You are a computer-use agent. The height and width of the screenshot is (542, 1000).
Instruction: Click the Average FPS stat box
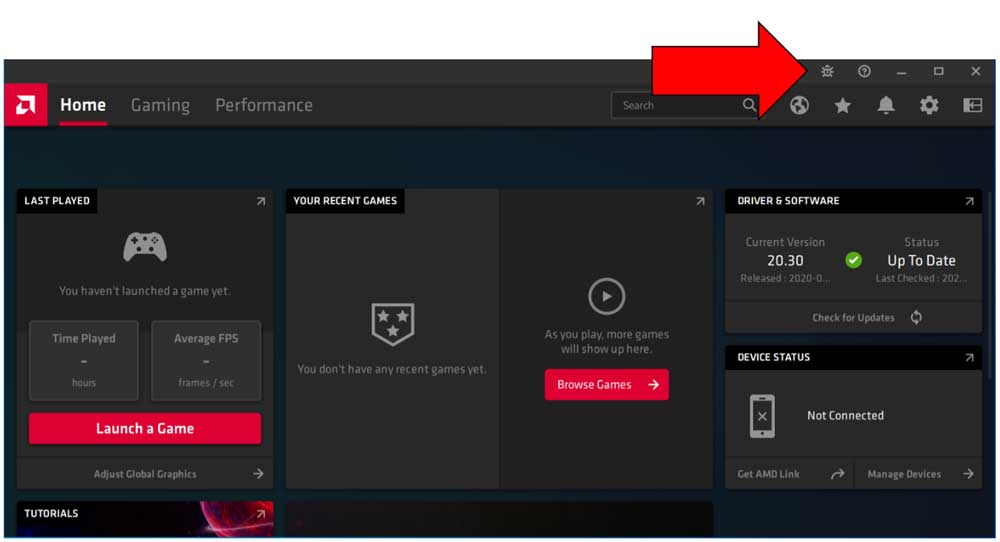[x=206, y=361]
